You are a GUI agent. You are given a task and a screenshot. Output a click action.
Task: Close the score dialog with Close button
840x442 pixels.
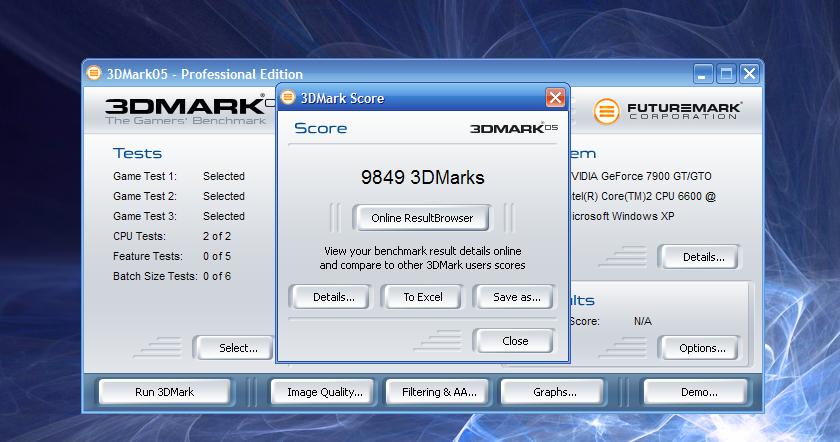(514, 341)
